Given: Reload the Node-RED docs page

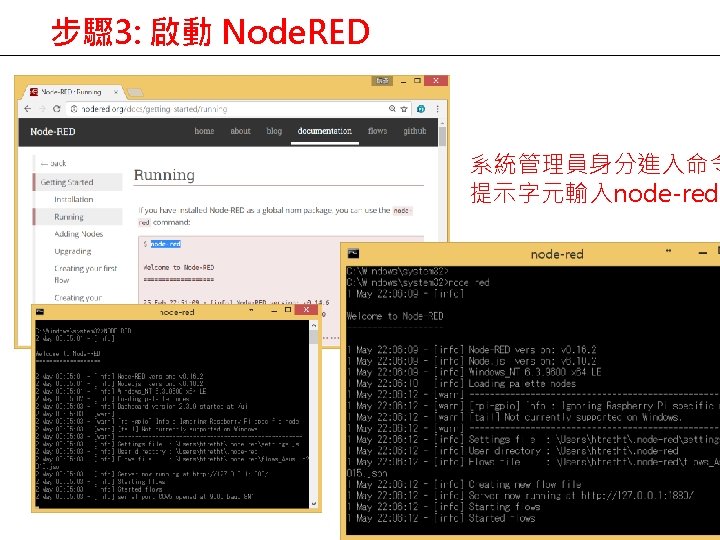Looking at the screenshot, I should pos(56,109).
